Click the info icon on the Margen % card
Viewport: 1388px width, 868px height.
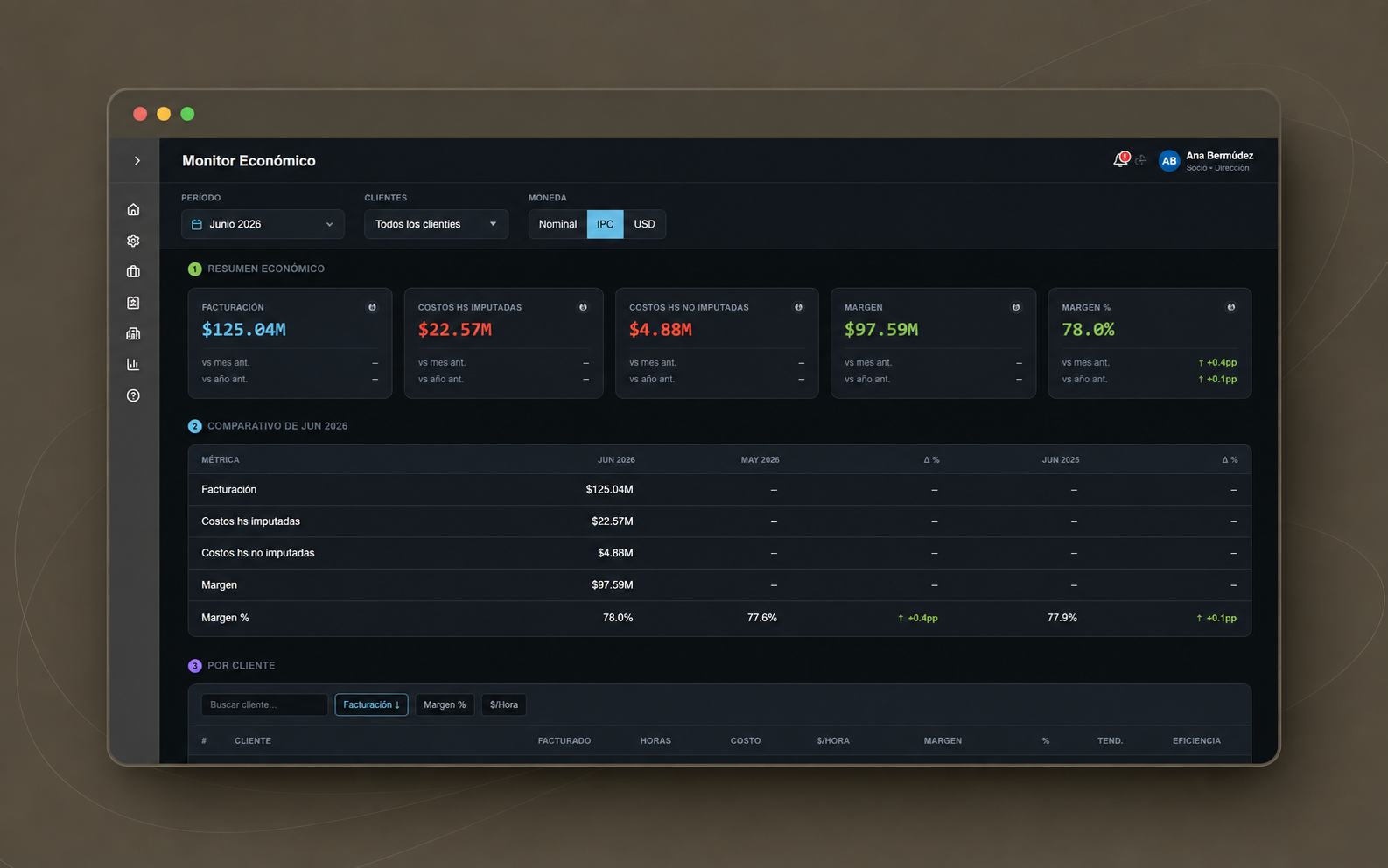[x=1231, y=307]
